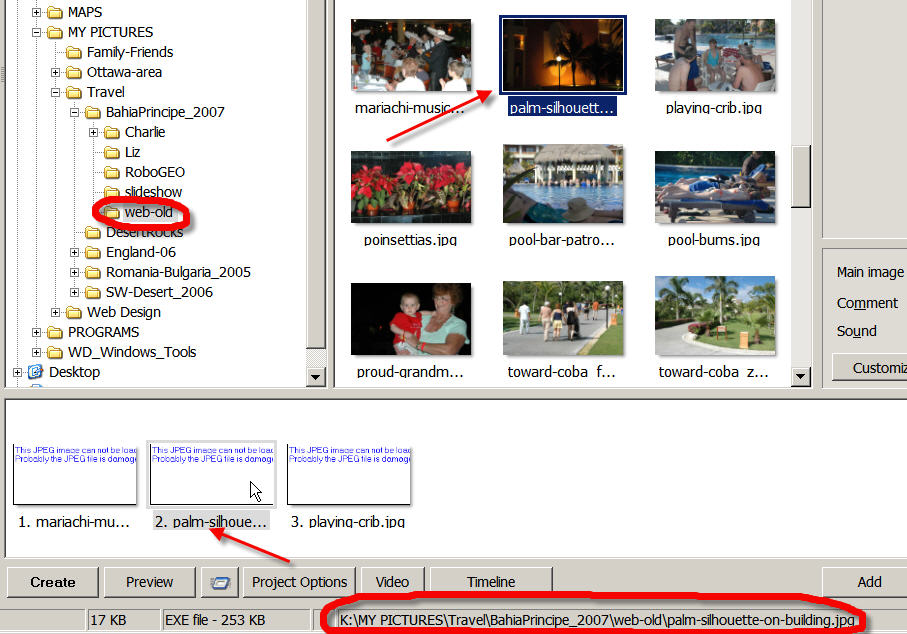The width and height of the screenshot is (907, 634).
Task: Collapse the BahiaPrincipe_2007 folder
Action: click(75, 112)
